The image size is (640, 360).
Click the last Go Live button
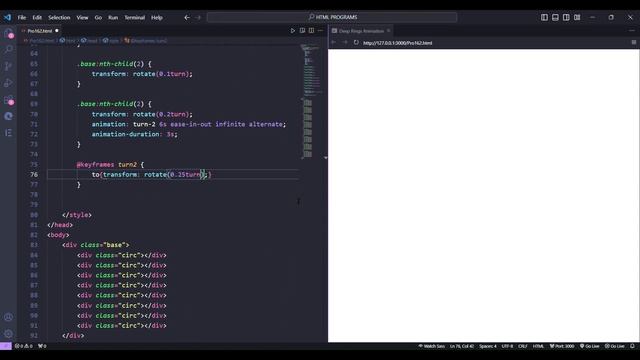[614, 346]
